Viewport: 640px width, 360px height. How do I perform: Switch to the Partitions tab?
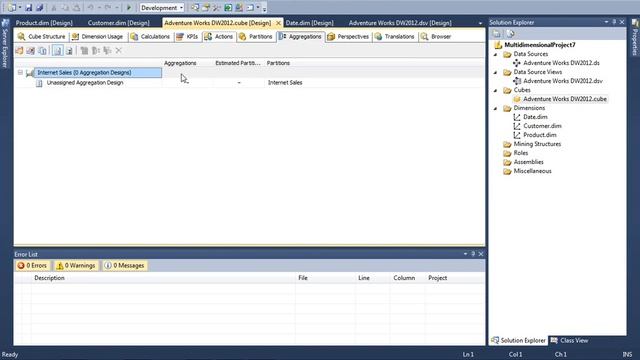point(256,37)
